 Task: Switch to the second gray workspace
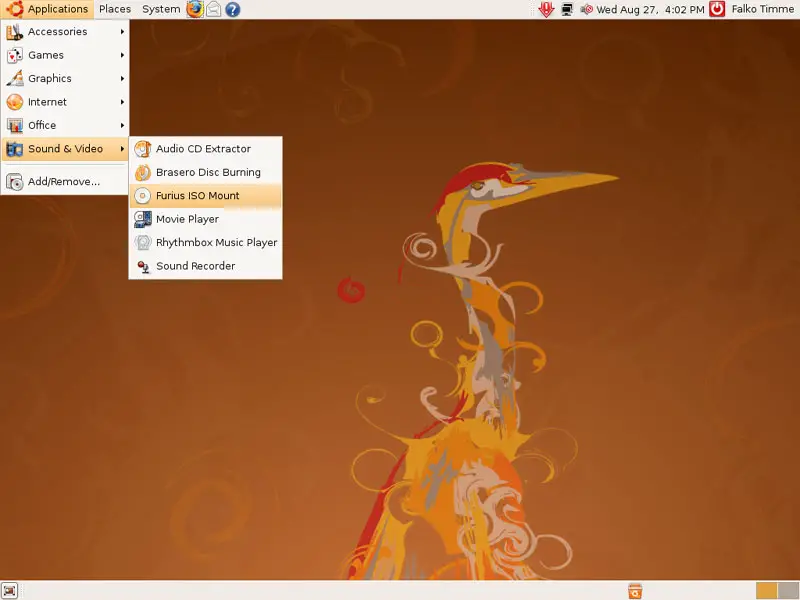tap(788, 590)
